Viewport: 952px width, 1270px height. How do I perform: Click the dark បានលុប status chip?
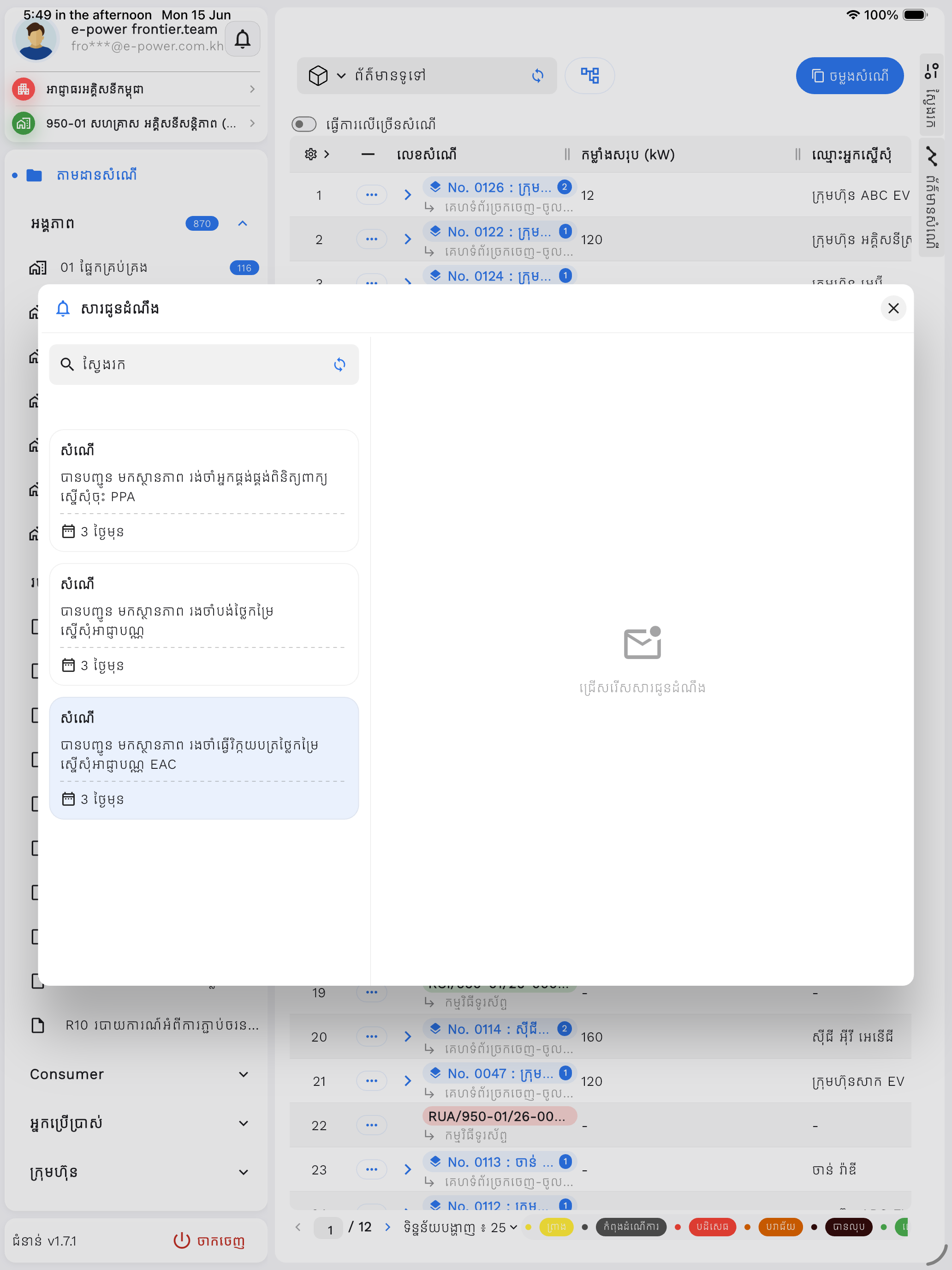(x=848, y=1227)
